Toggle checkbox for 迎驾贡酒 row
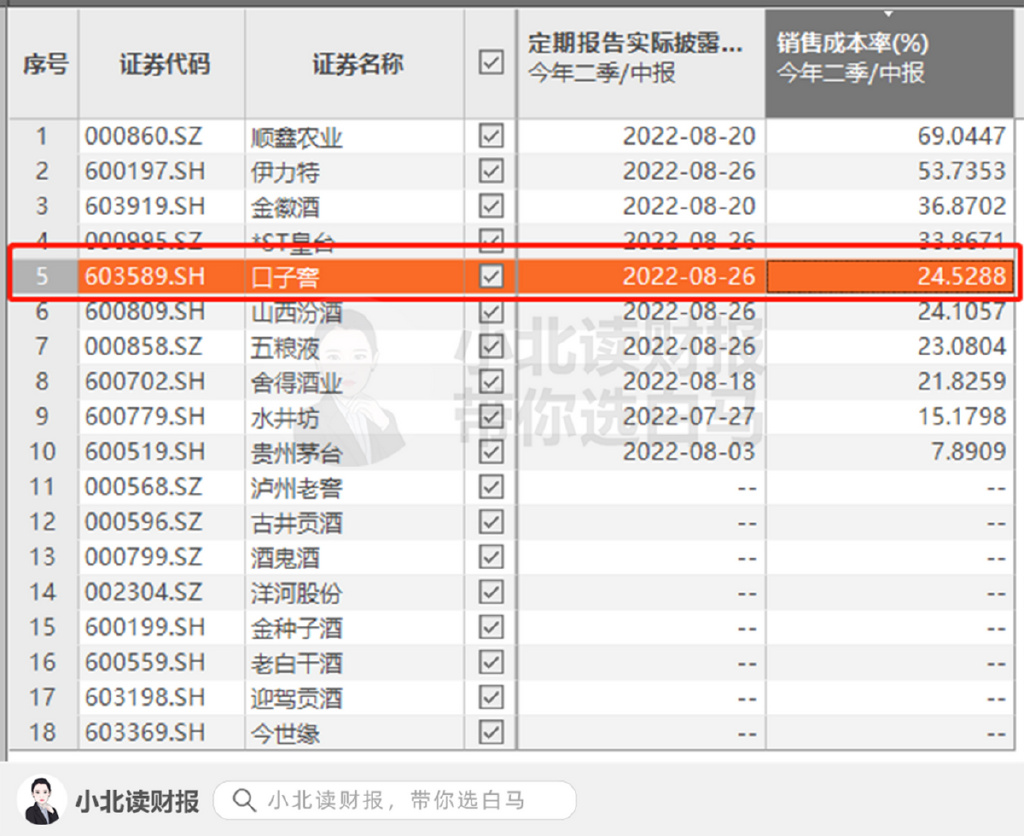The image size is (1024, 836). (x=491, y=698)
